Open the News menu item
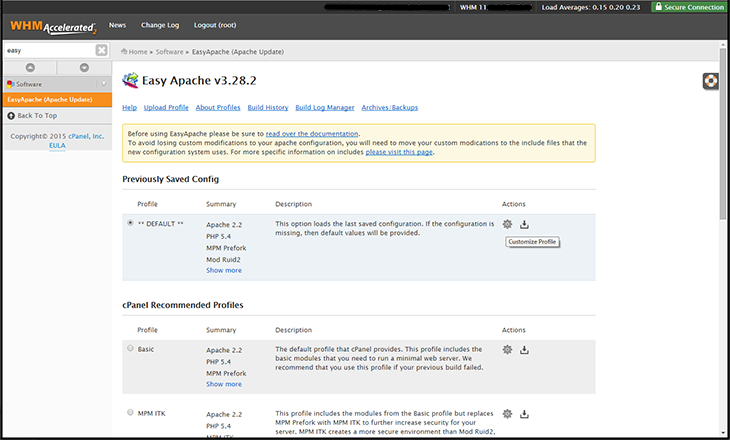Viewport: 730px width, 440px height. click(117, 25)
